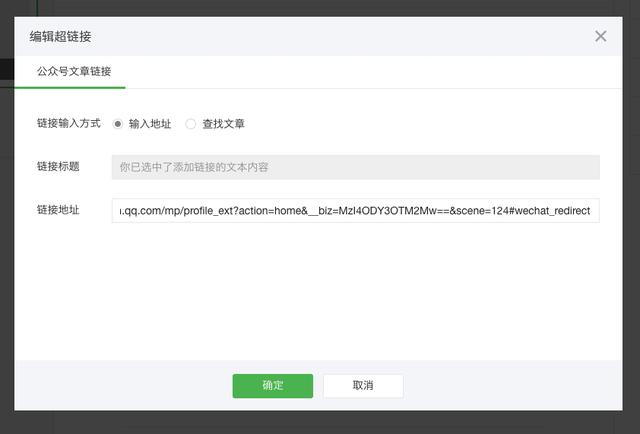Select the 输入地址 radio button

coord(118,124)
